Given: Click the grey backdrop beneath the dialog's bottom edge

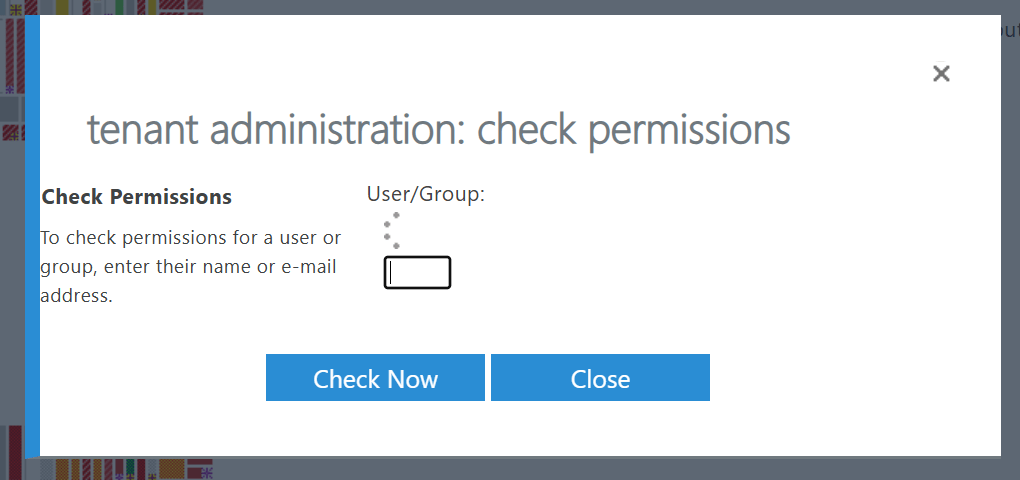Looking at the screenshot, I should (x=600, y=469).
